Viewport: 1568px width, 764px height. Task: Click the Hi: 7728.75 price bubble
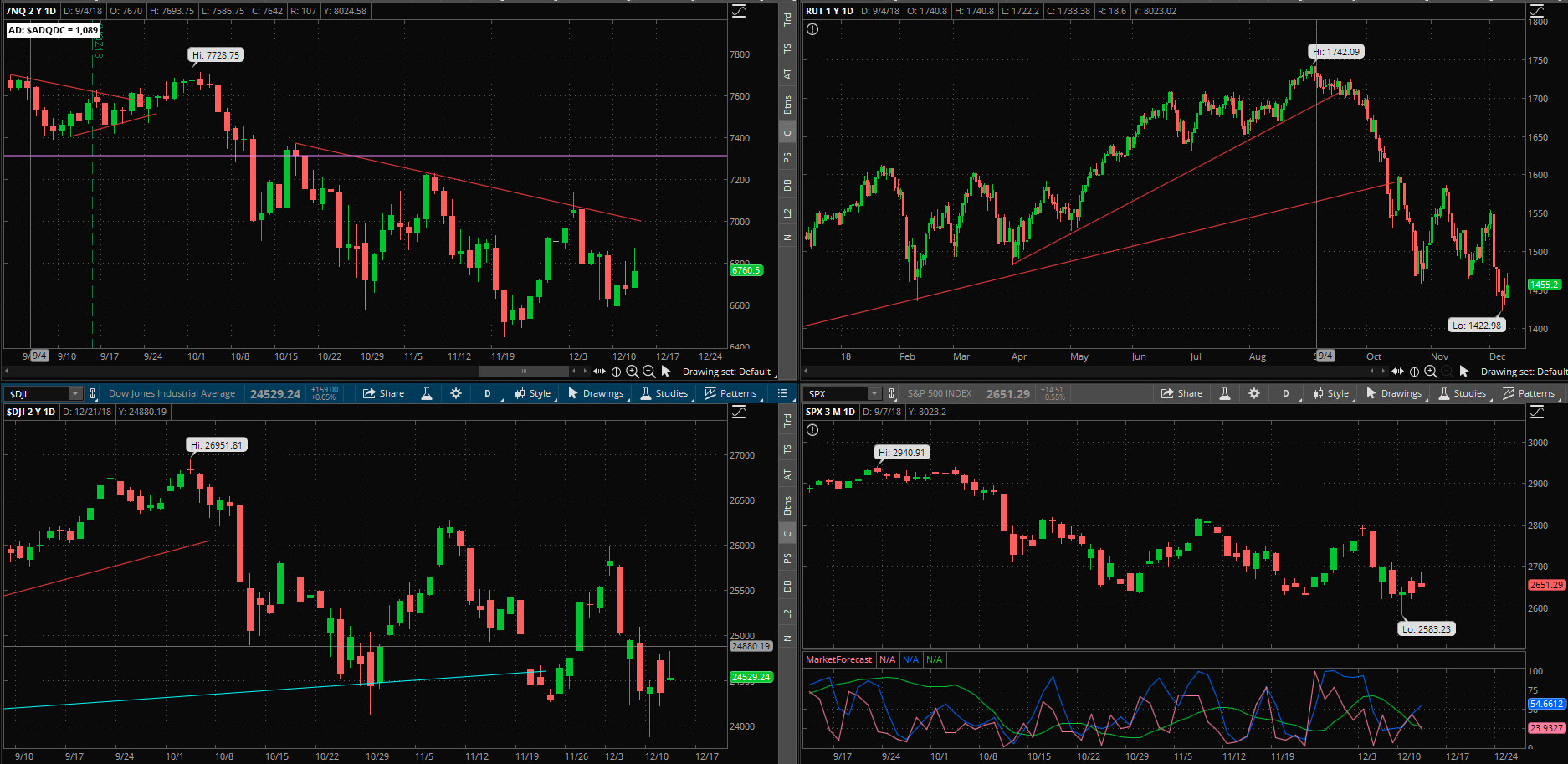coord(216,55)
